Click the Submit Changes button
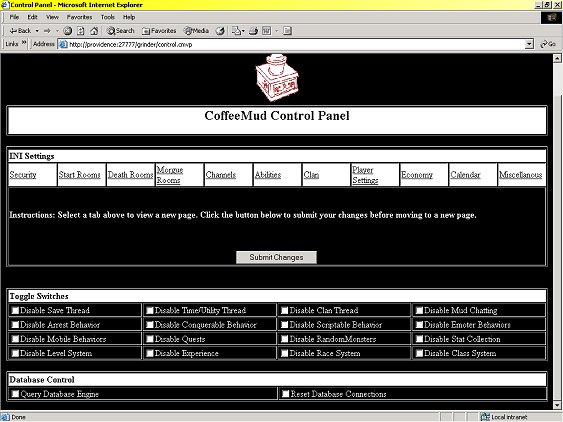This screenshot has height=422, width=563. click(x=276, y=257)
